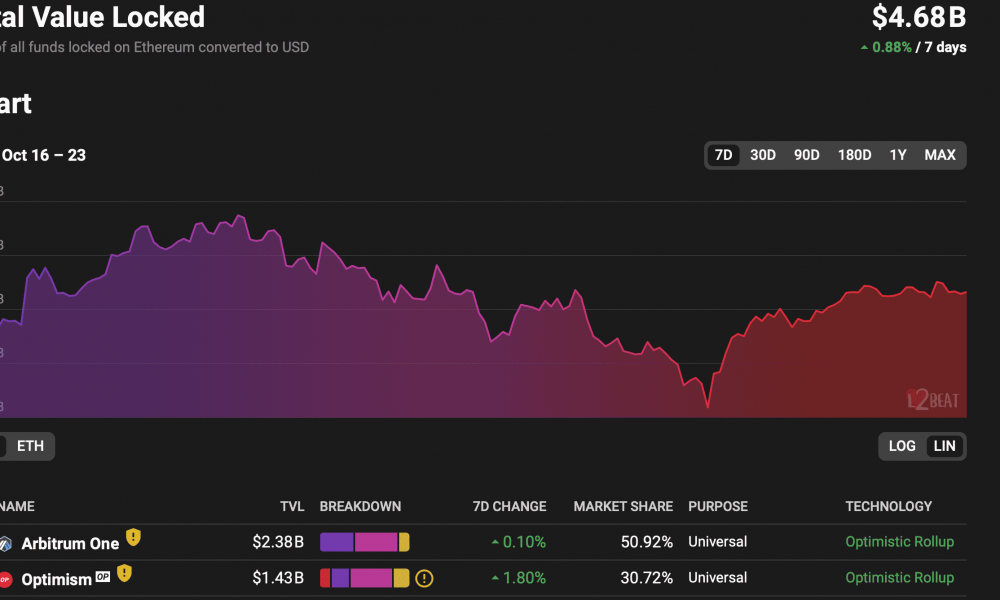Click Arbitrum One 0.10% change value

518,542
